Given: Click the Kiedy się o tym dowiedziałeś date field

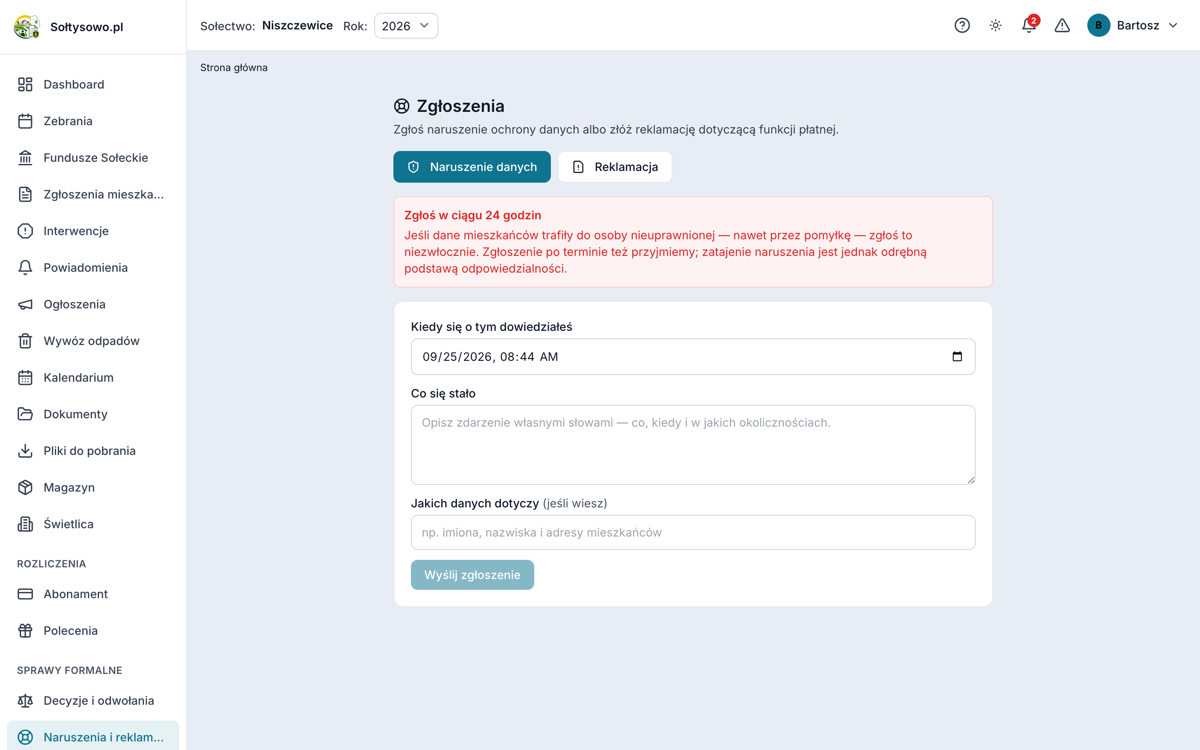Looking at the screenshot, I should point(693,357).
